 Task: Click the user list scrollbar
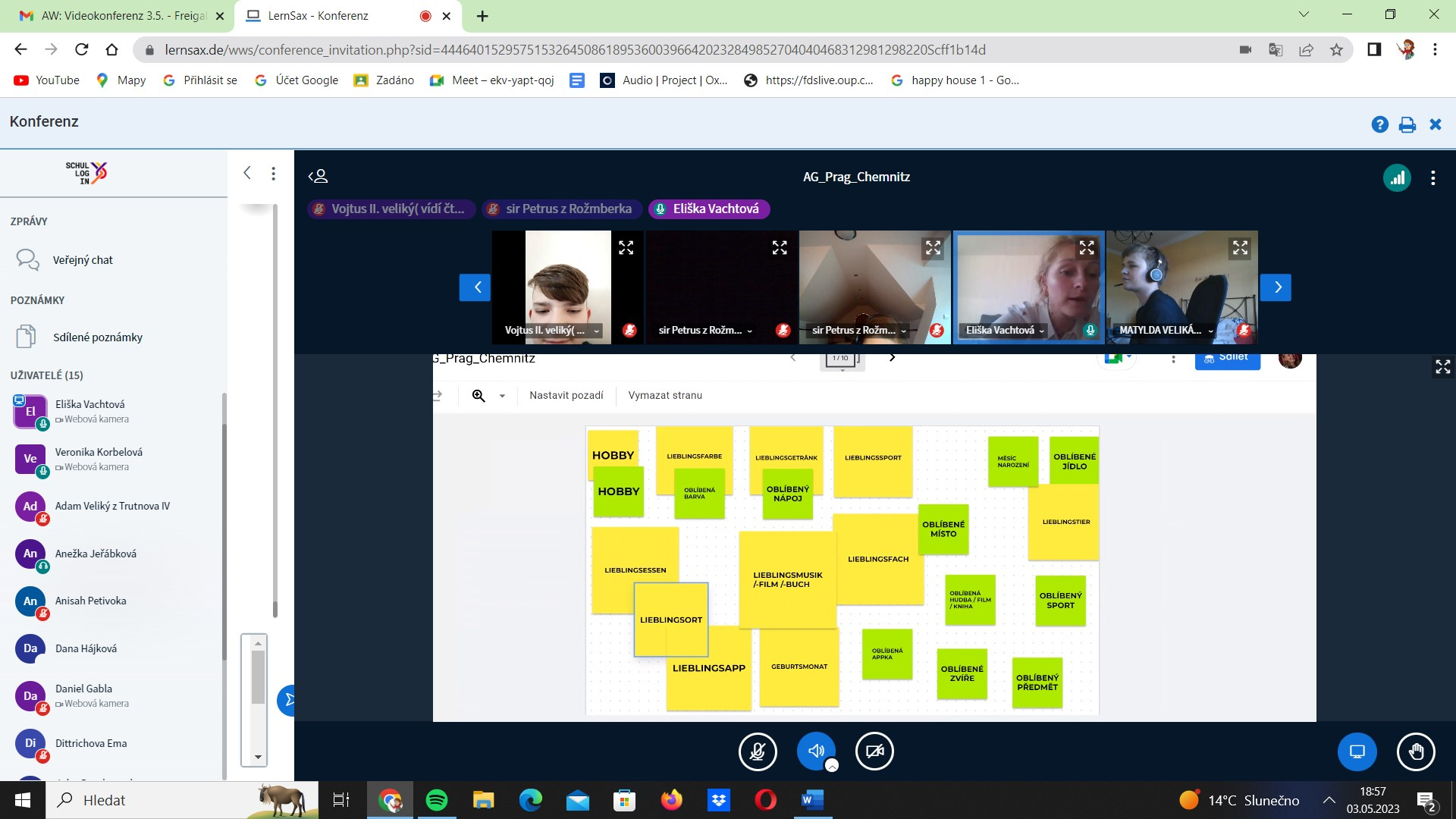pos(224,531)
